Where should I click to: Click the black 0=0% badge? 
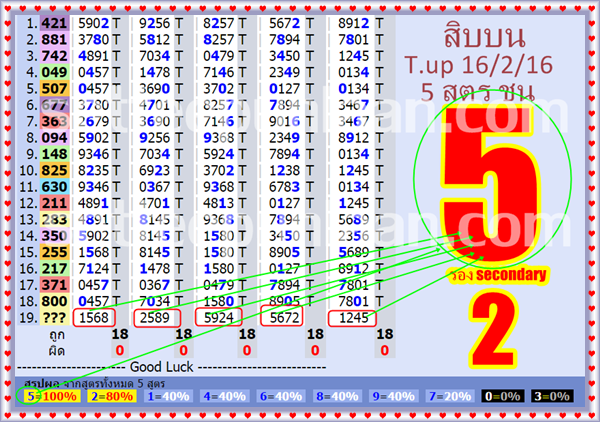[502, 396]
